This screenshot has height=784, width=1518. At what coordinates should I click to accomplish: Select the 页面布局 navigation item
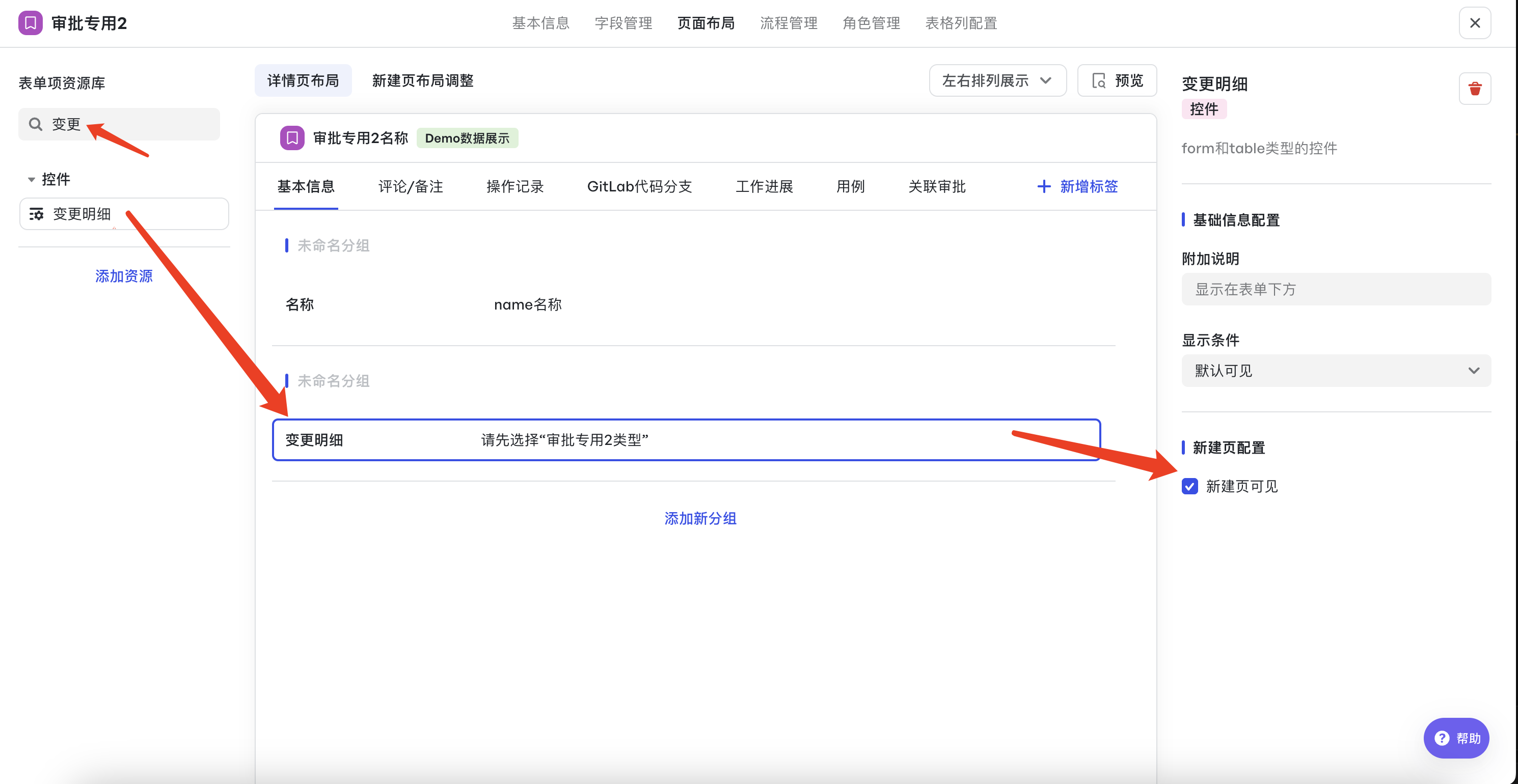tap(706, 23)
